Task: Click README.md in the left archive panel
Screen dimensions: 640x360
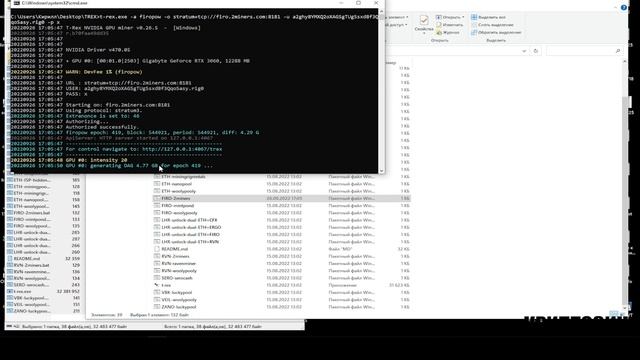Action: [x=27, y=258]
